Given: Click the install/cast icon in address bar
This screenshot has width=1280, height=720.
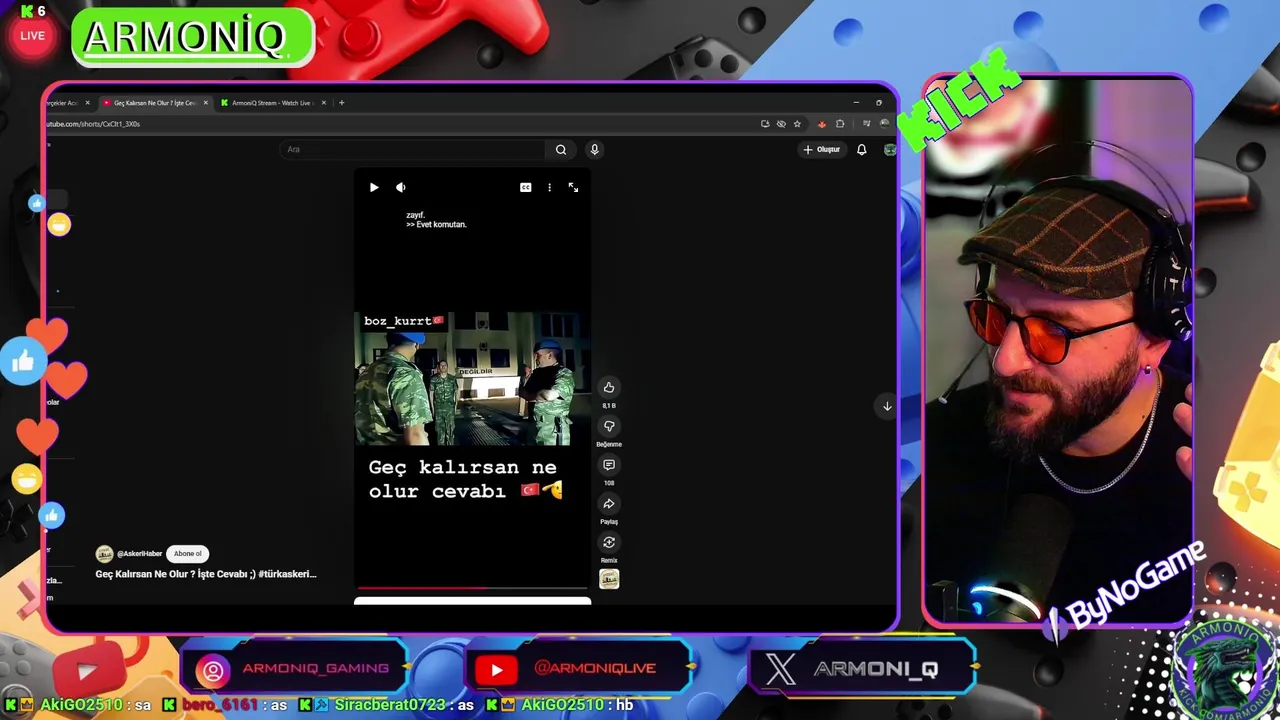Looking at the screenshot, I should click(x=765, y=124).
